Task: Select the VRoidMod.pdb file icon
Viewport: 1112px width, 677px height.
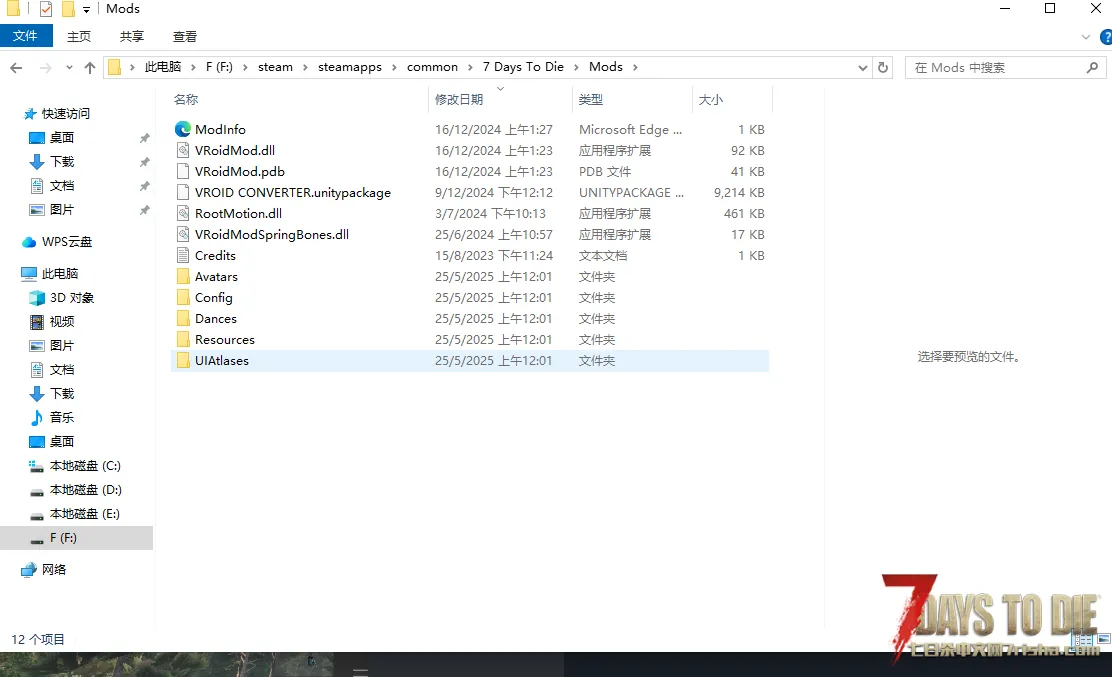Action: 183,171
